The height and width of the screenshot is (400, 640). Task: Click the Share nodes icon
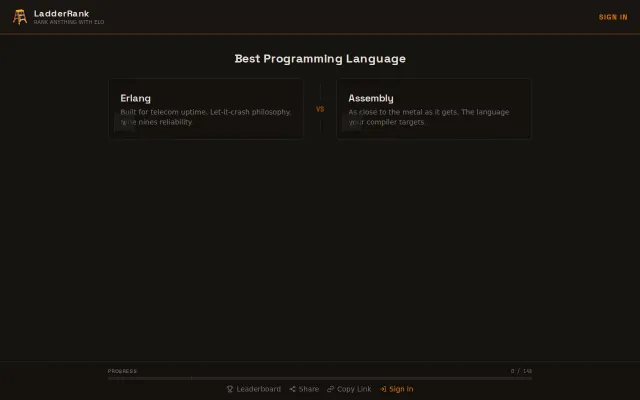pyautogui.click(x=292, y=389)
